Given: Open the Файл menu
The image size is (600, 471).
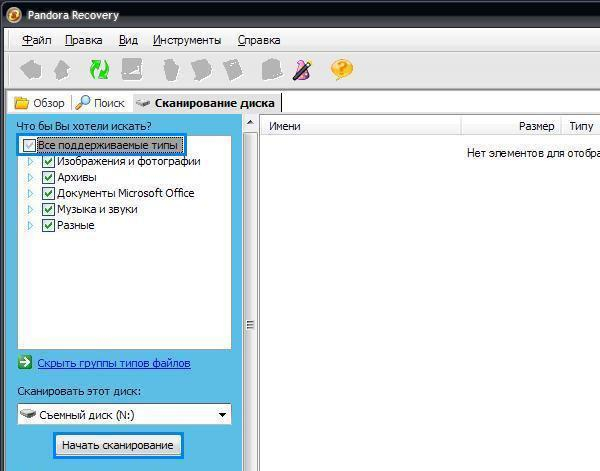Looking at the screenshot, I should coord(37,40).
